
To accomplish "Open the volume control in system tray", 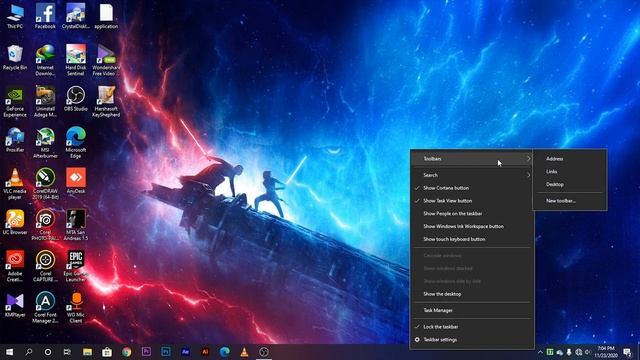I will pyautogui.click(x=588, y=352).
